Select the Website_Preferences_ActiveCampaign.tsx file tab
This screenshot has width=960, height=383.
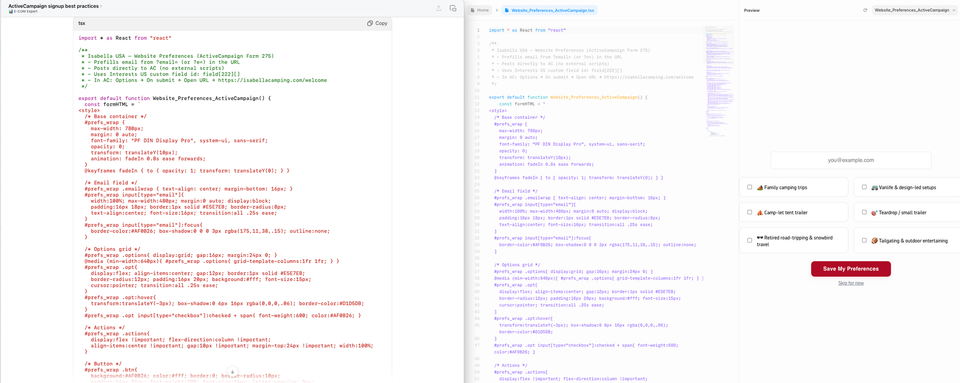pyautogui.click(x=549, y=10)
